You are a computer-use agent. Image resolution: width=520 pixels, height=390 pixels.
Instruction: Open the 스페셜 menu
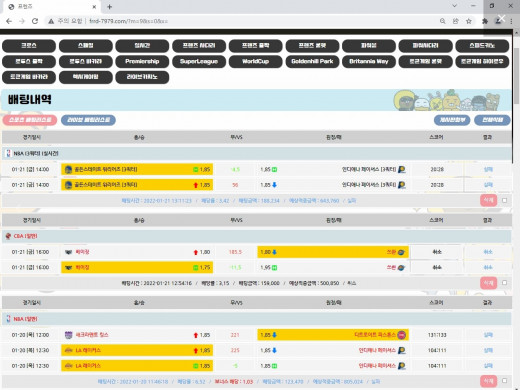tap(86, 46)
